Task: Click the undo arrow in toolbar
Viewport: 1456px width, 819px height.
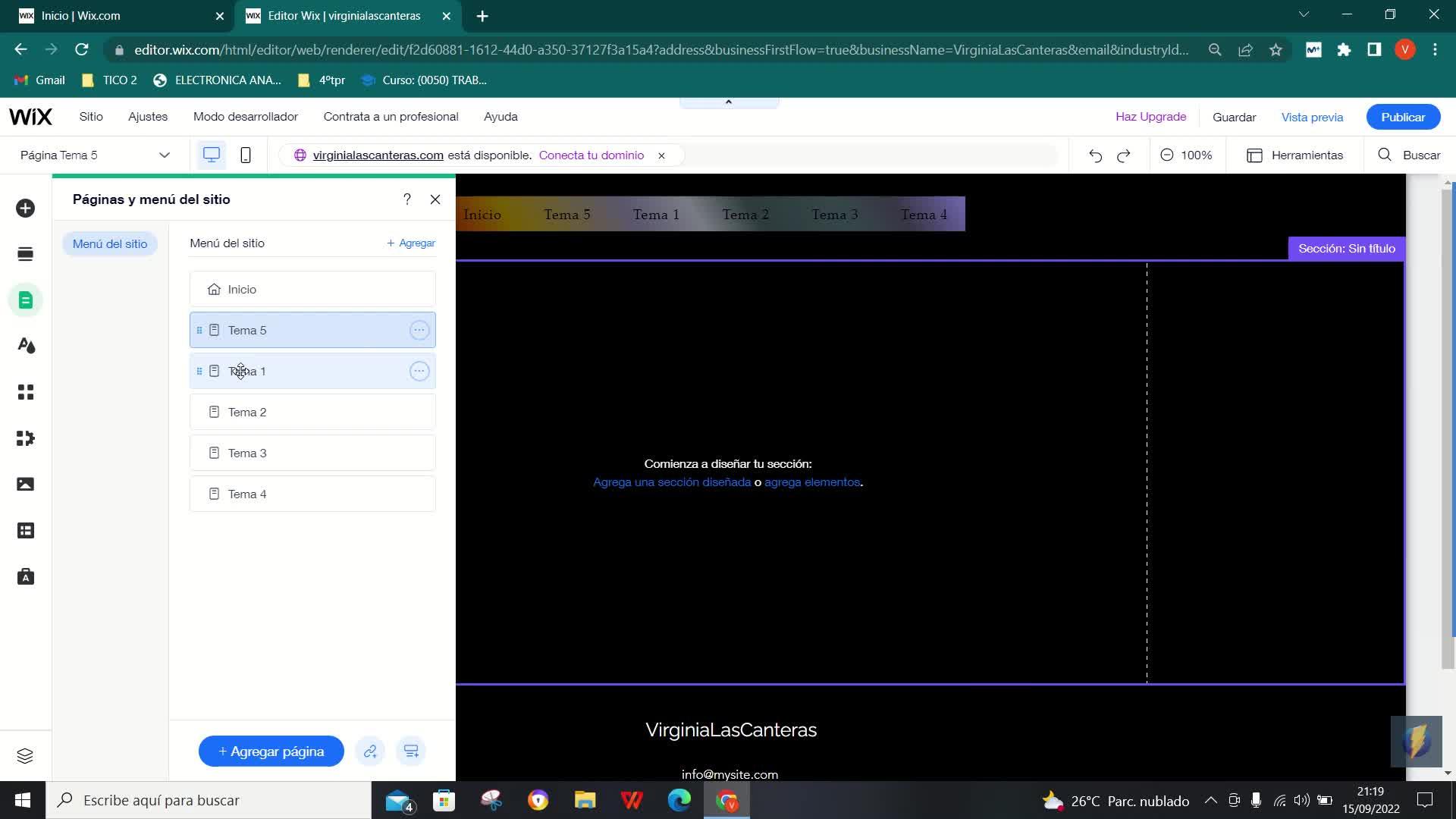Action: click(1095, 155)
